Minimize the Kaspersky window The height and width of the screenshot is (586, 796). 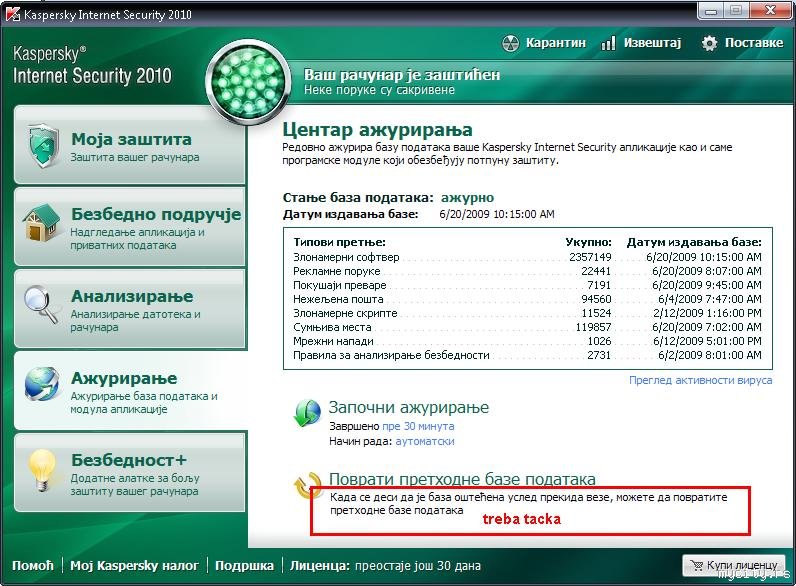click(x=711, y=11)
